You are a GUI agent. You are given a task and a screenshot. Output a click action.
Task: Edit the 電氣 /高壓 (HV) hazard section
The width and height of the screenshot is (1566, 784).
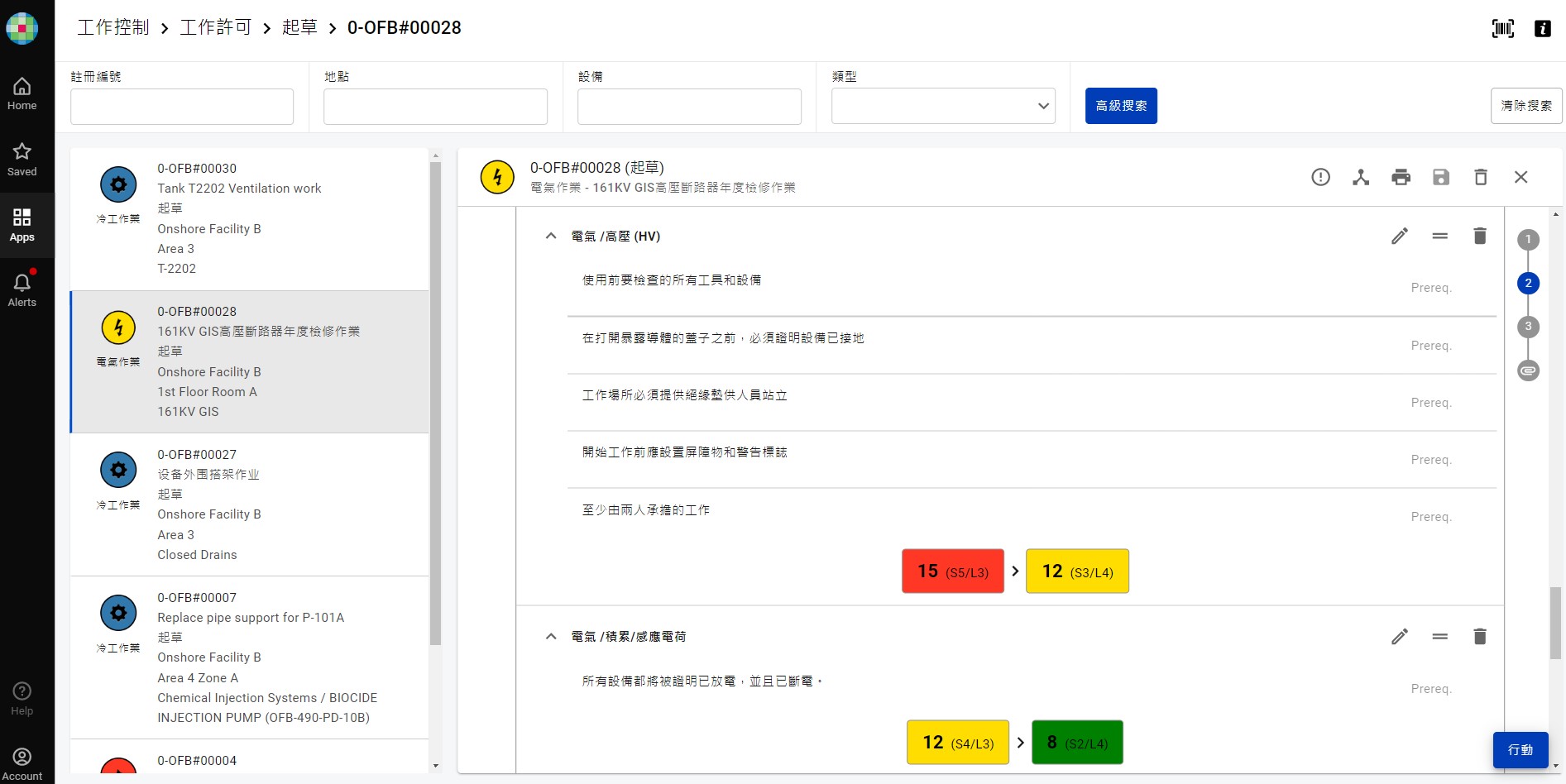pos(1400,237)
